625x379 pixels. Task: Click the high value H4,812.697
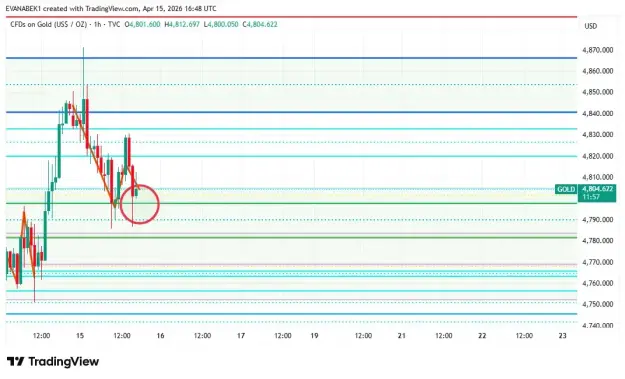[182, 24]
